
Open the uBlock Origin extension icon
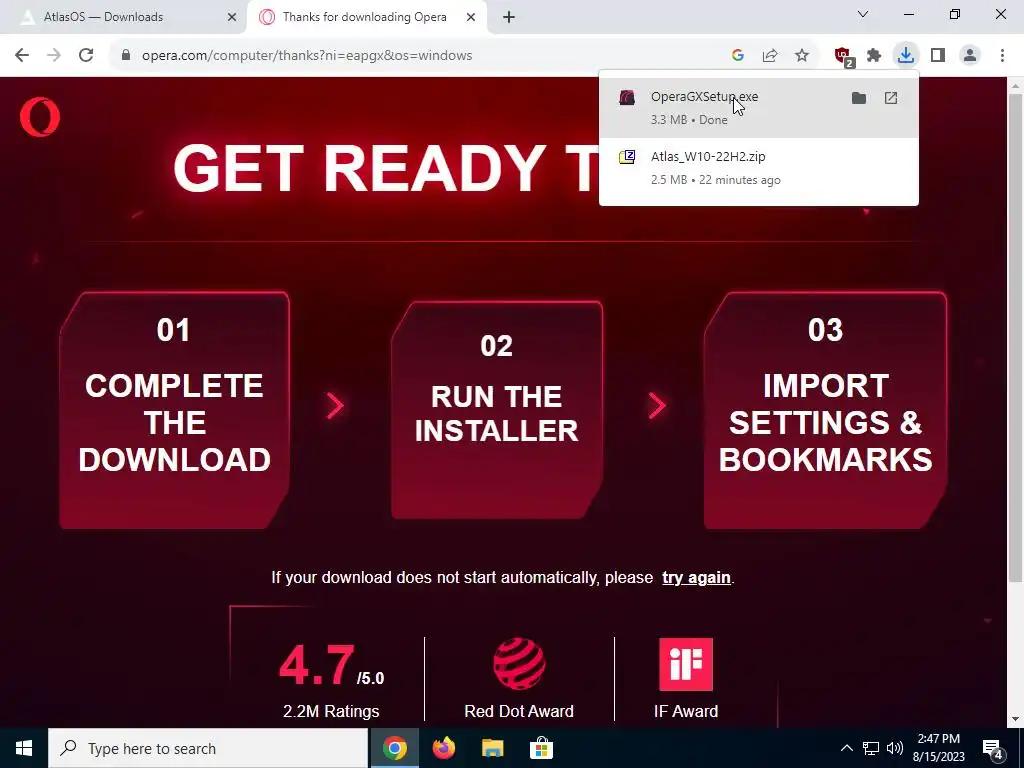click(x=843, y=56)
